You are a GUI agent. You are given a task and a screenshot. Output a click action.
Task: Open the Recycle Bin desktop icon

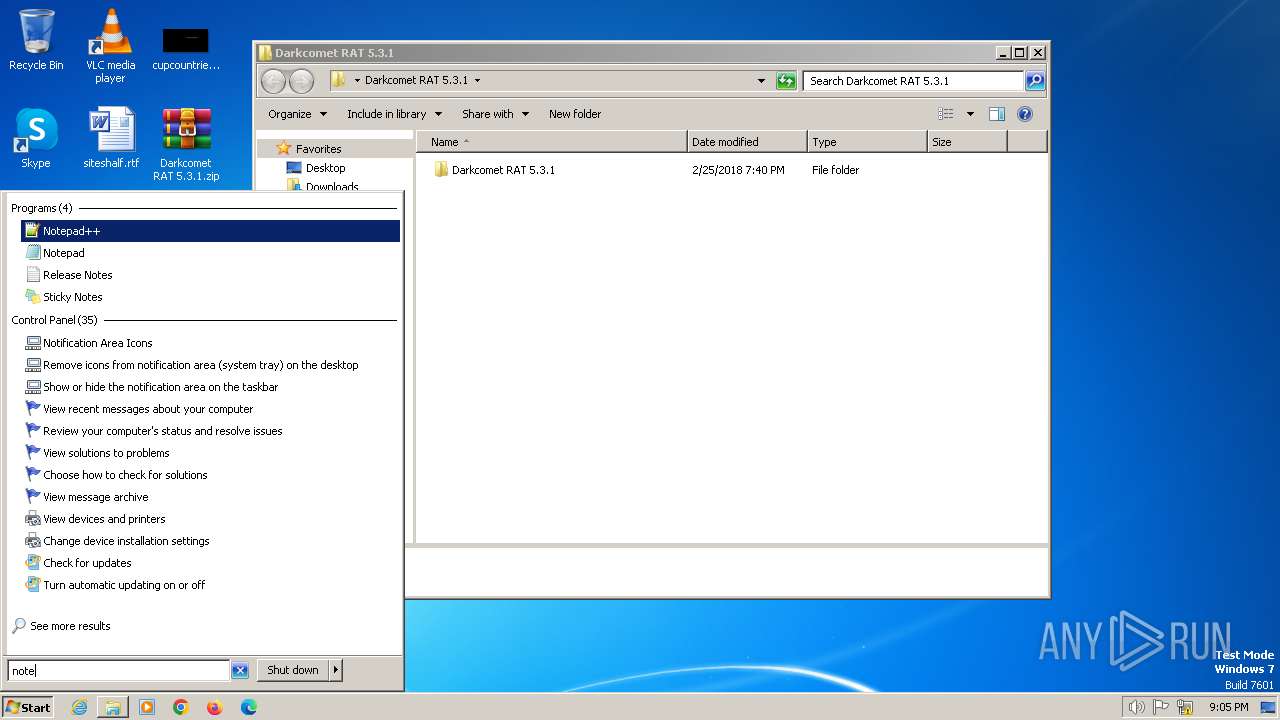coord(36,40)
